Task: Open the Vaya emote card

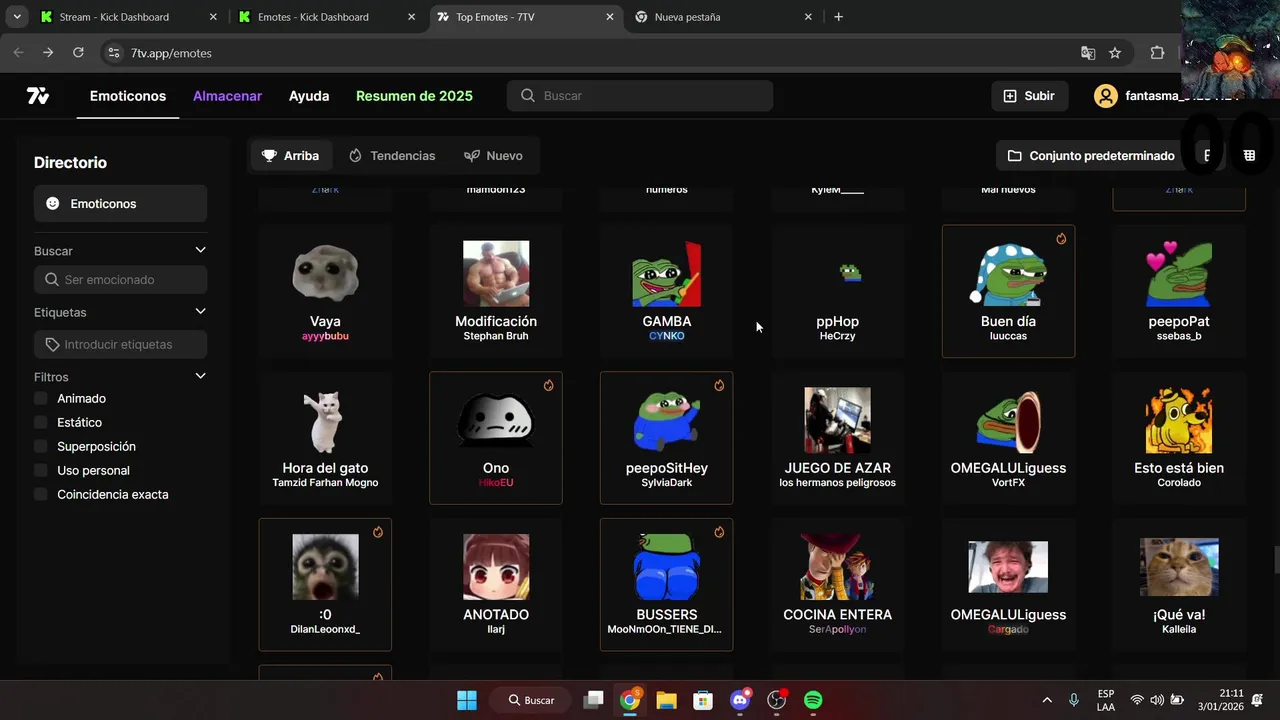Action: [x=325, y=291]
